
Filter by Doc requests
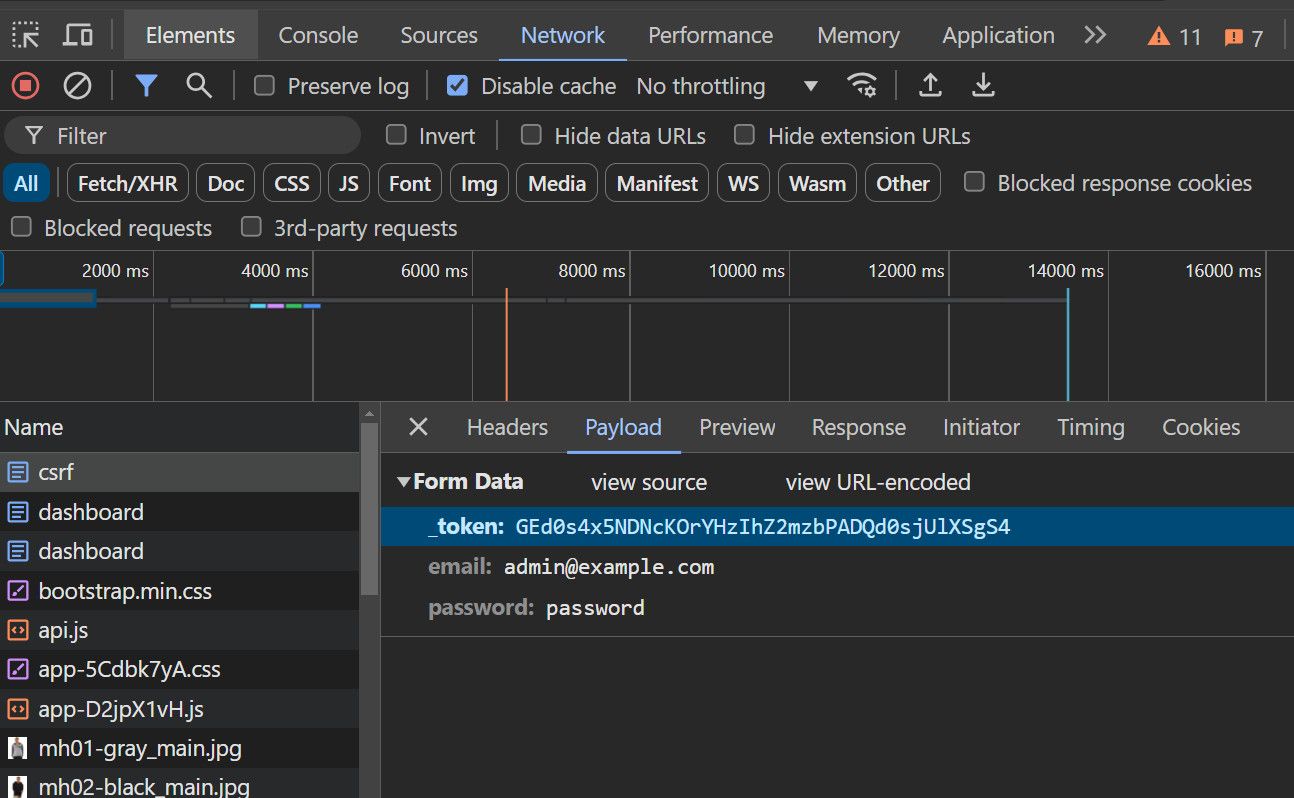coord(225,183)
